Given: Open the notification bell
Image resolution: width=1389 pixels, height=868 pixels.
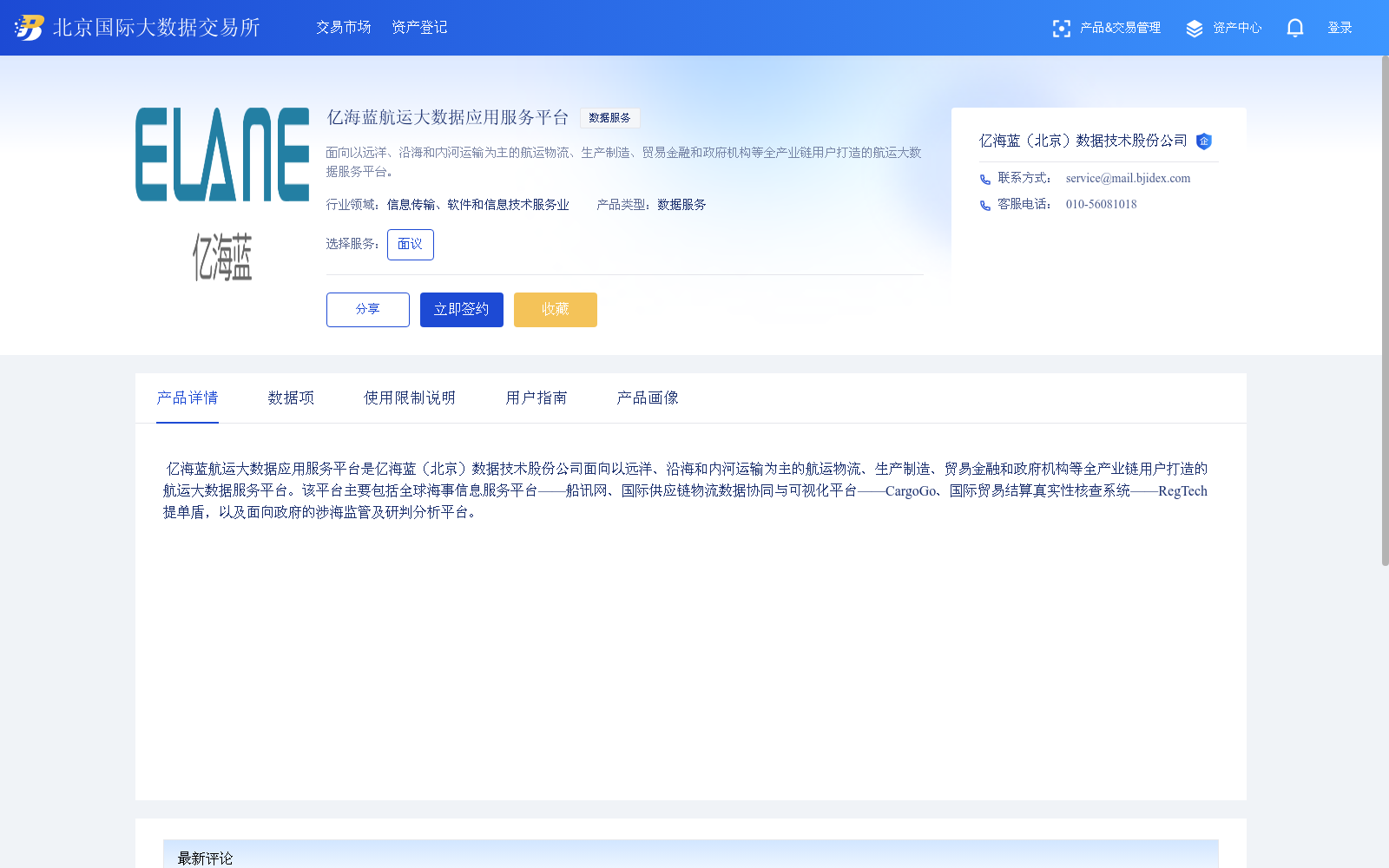Looking at the screenshot, I should [x=1295, y=29].
